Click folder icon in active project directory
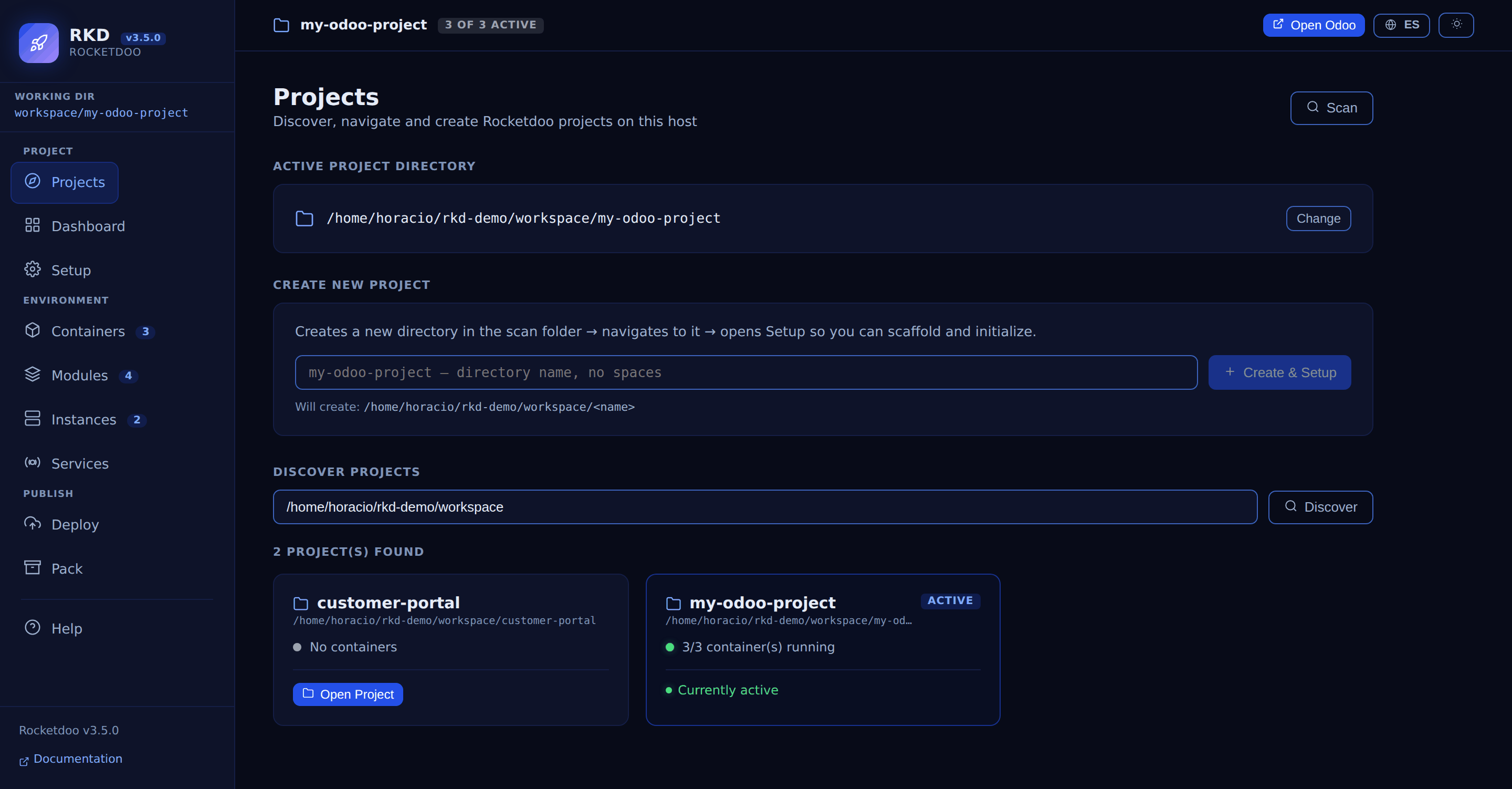This screenshot has width=1512, height=789. (x=304, y=219)
